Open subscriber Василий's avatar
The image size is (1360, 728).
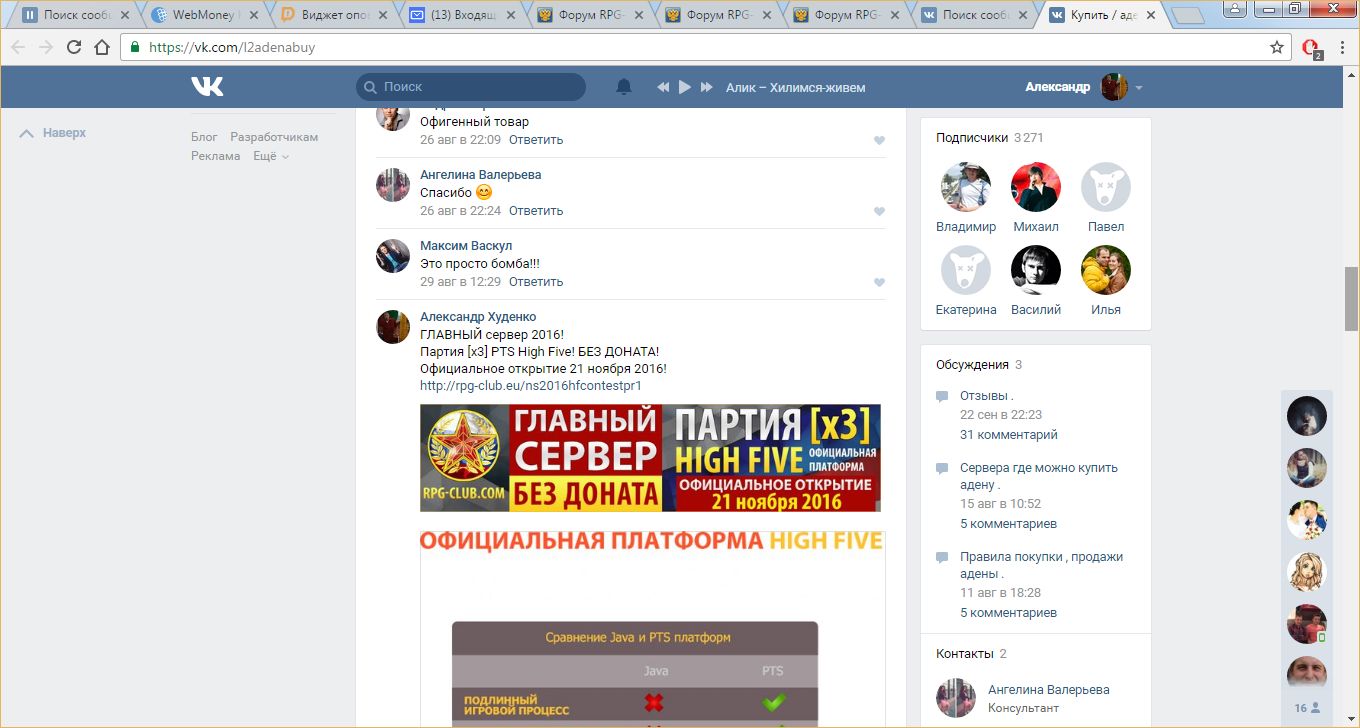pos(1036,270)
